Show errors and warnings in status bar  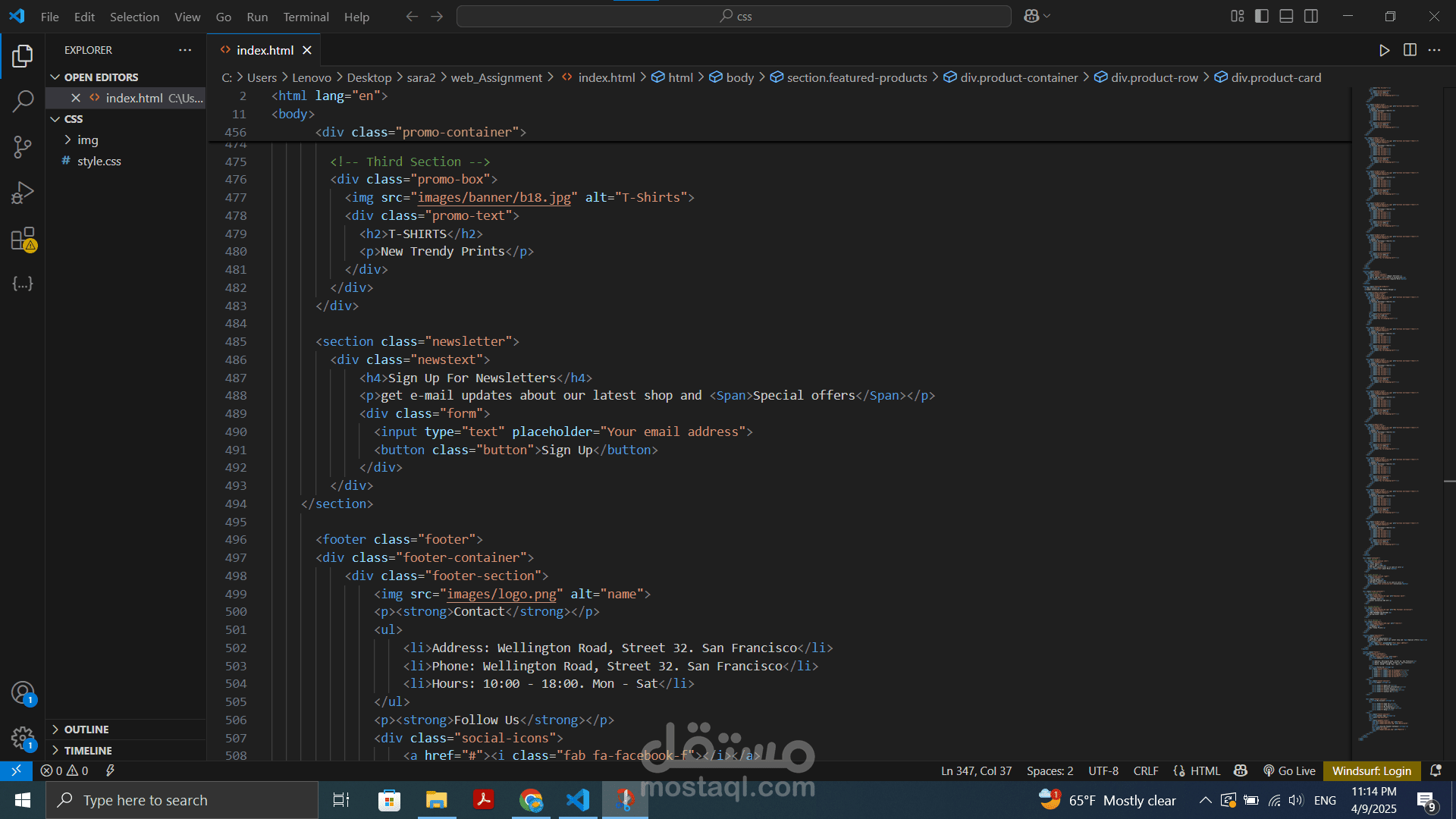pyautogui.click(x=64, y=770)
